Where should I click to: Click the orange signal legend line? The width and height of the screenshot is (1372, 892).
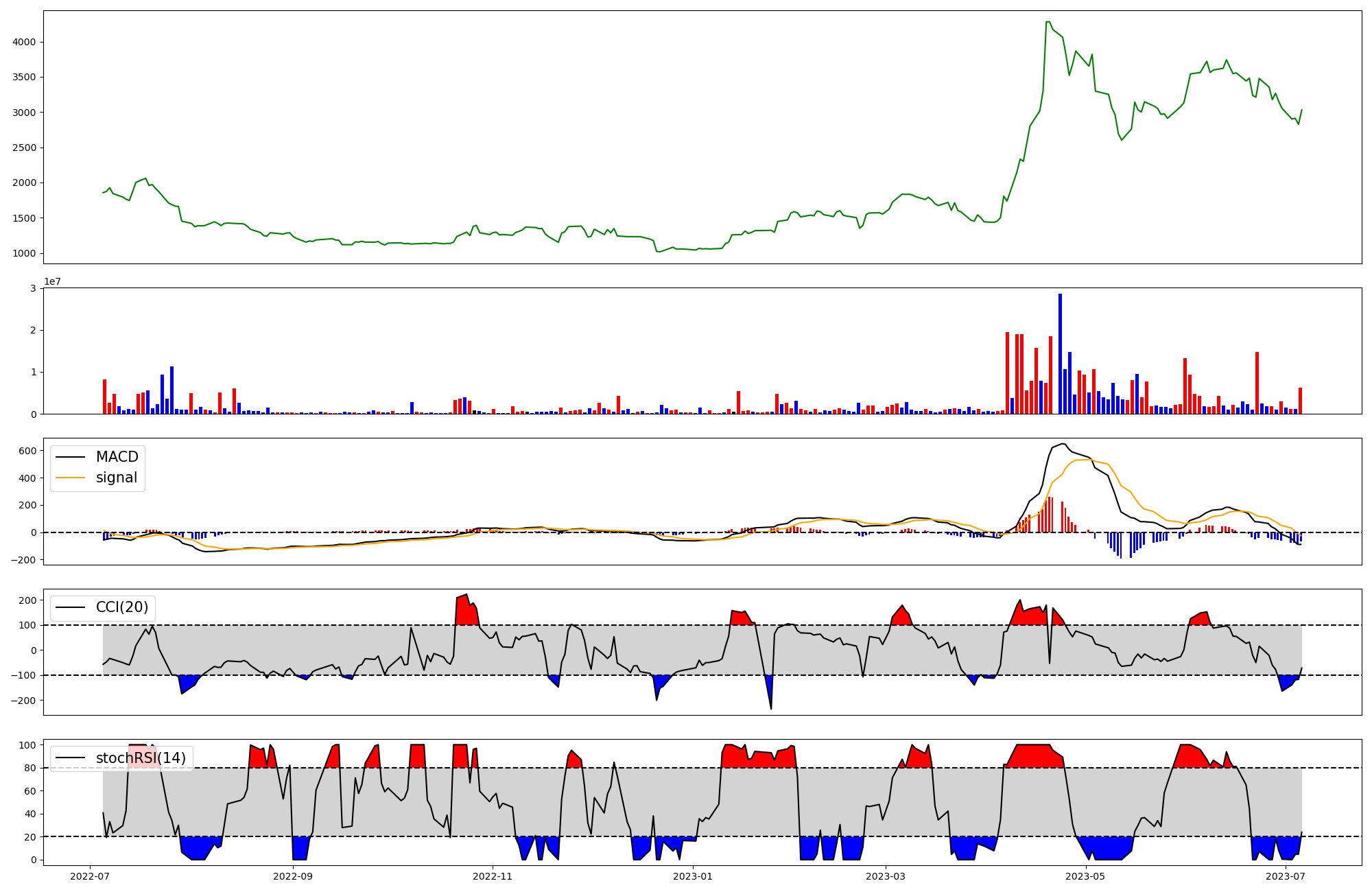tap(70, 478)
